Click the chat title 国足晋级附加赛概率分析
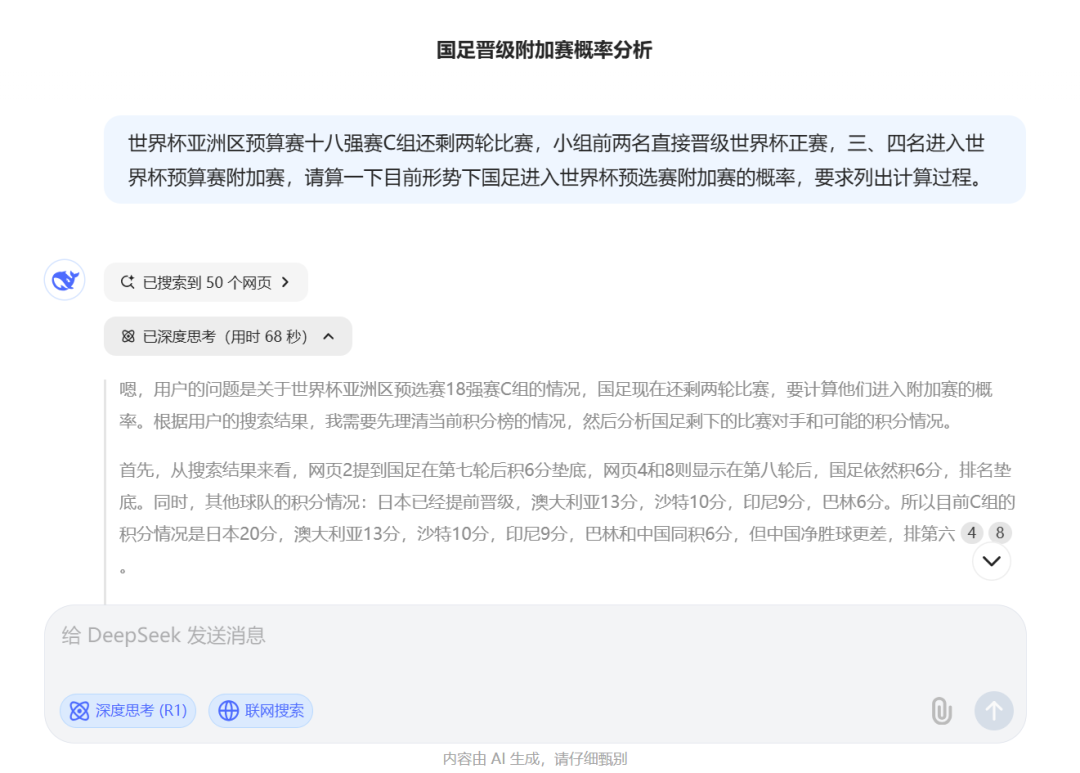The width and height of the screenshot is (1080, 773). [x=544, y=50]
